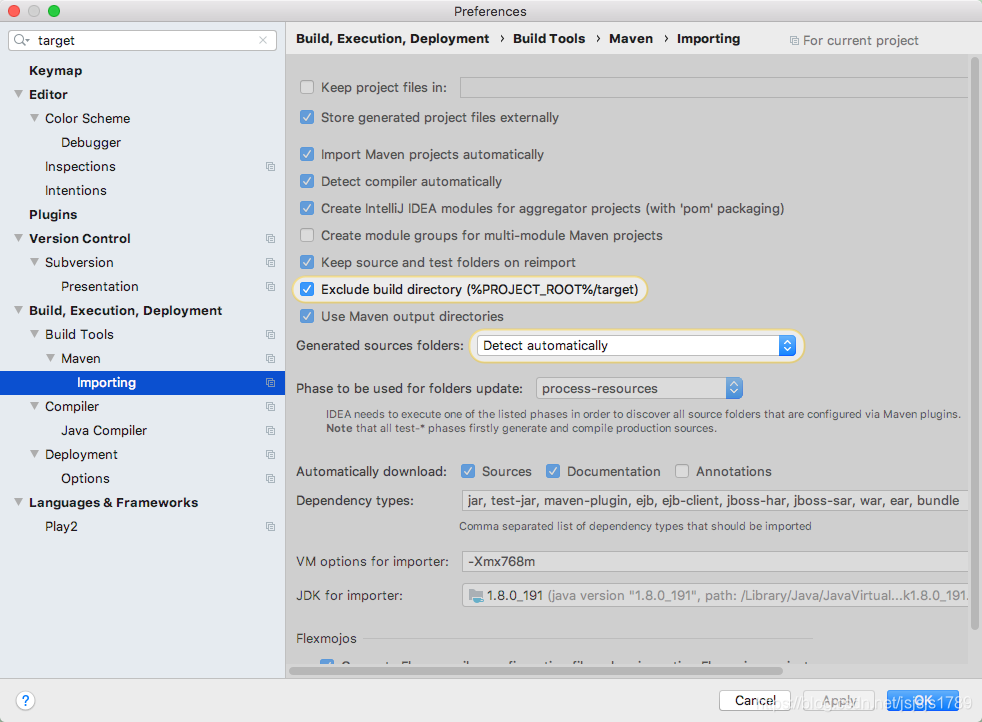Select Plugins in settings tree

(53, 215)
